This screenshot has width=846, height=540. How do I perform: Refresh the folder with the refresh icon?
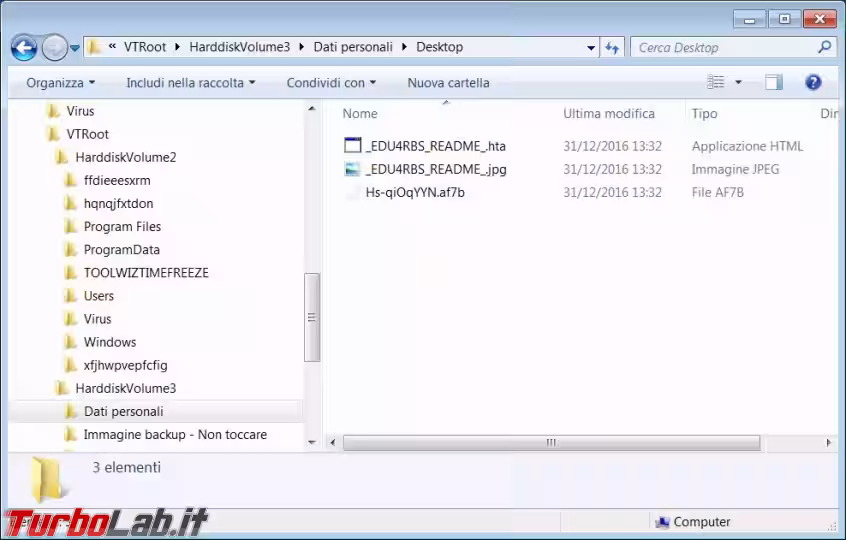pyautogui.click(x=612, y=48)
